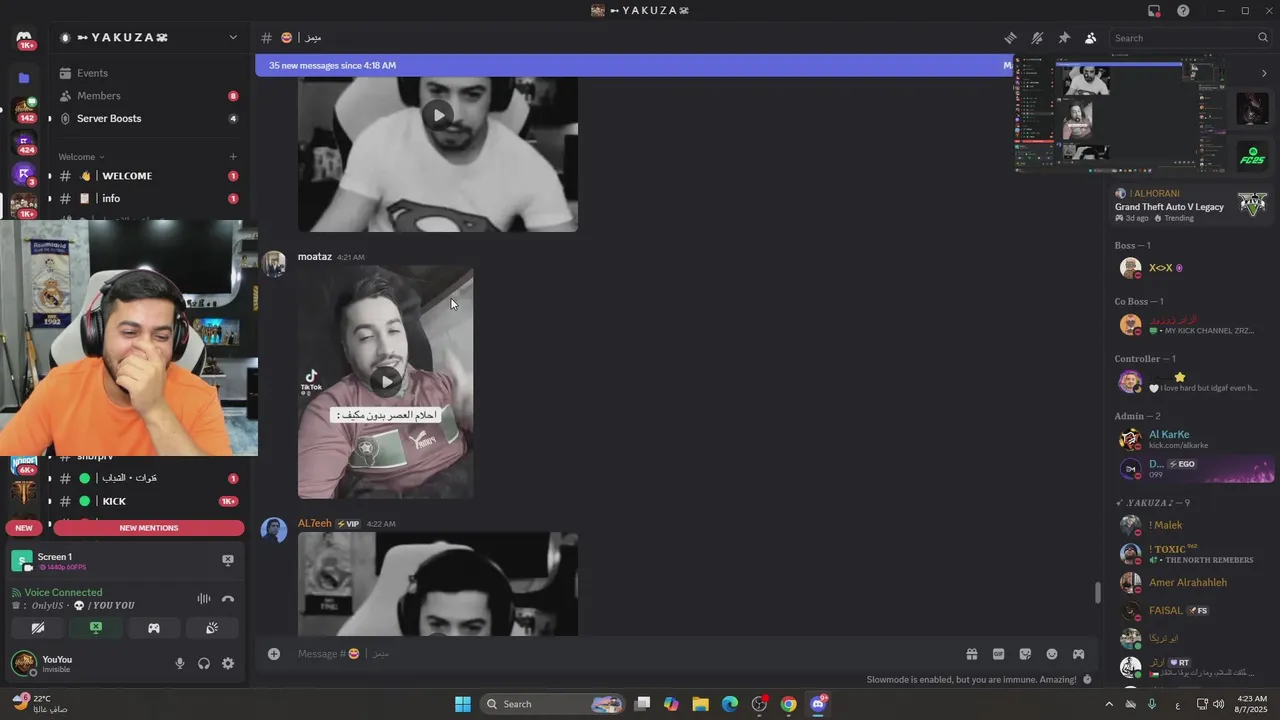Open FAISAL member profile
The image size is (1280, 720).
pos(1190,610)
